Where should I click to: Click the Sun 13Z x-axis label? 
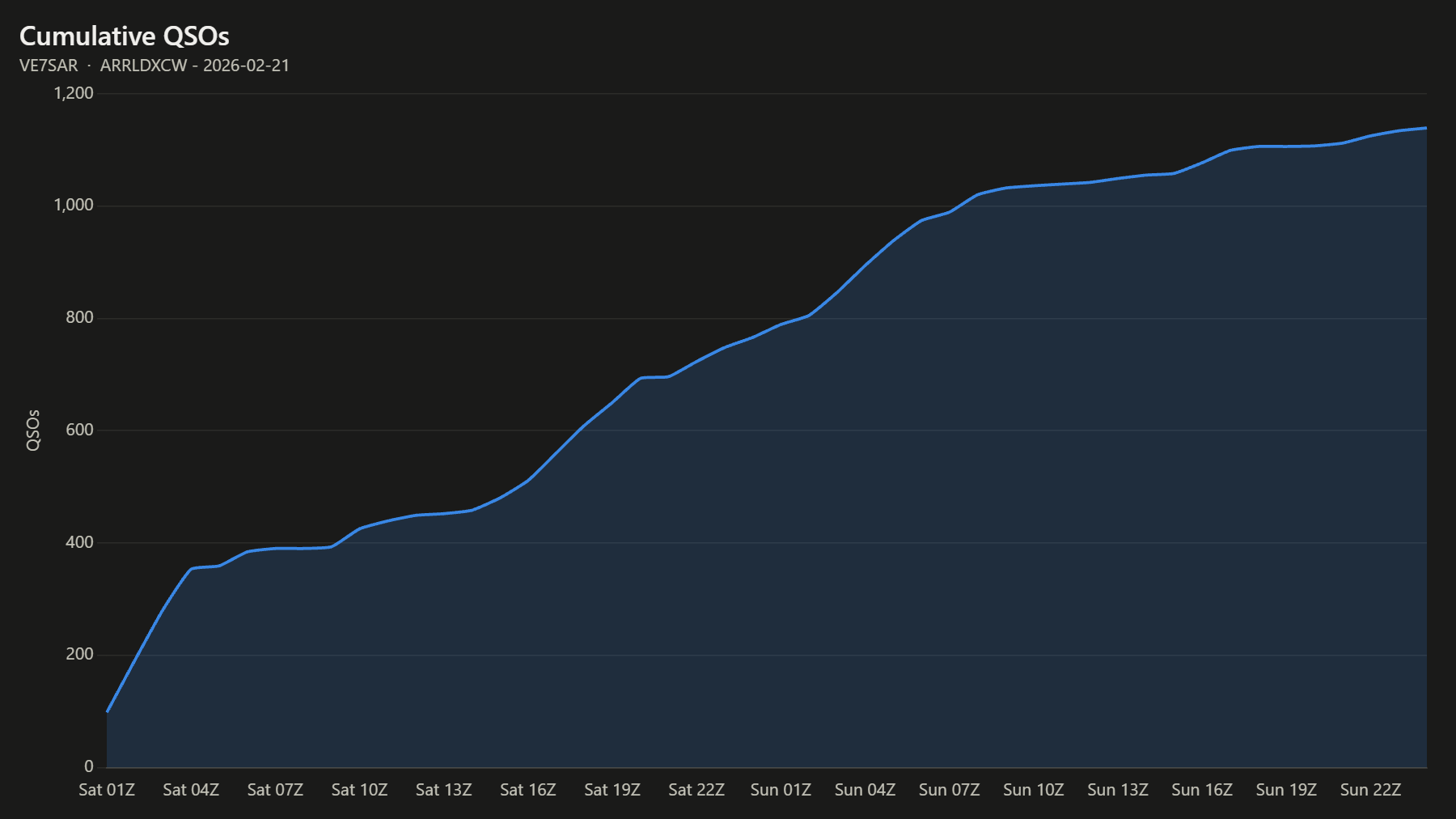tap(1118, 790)
